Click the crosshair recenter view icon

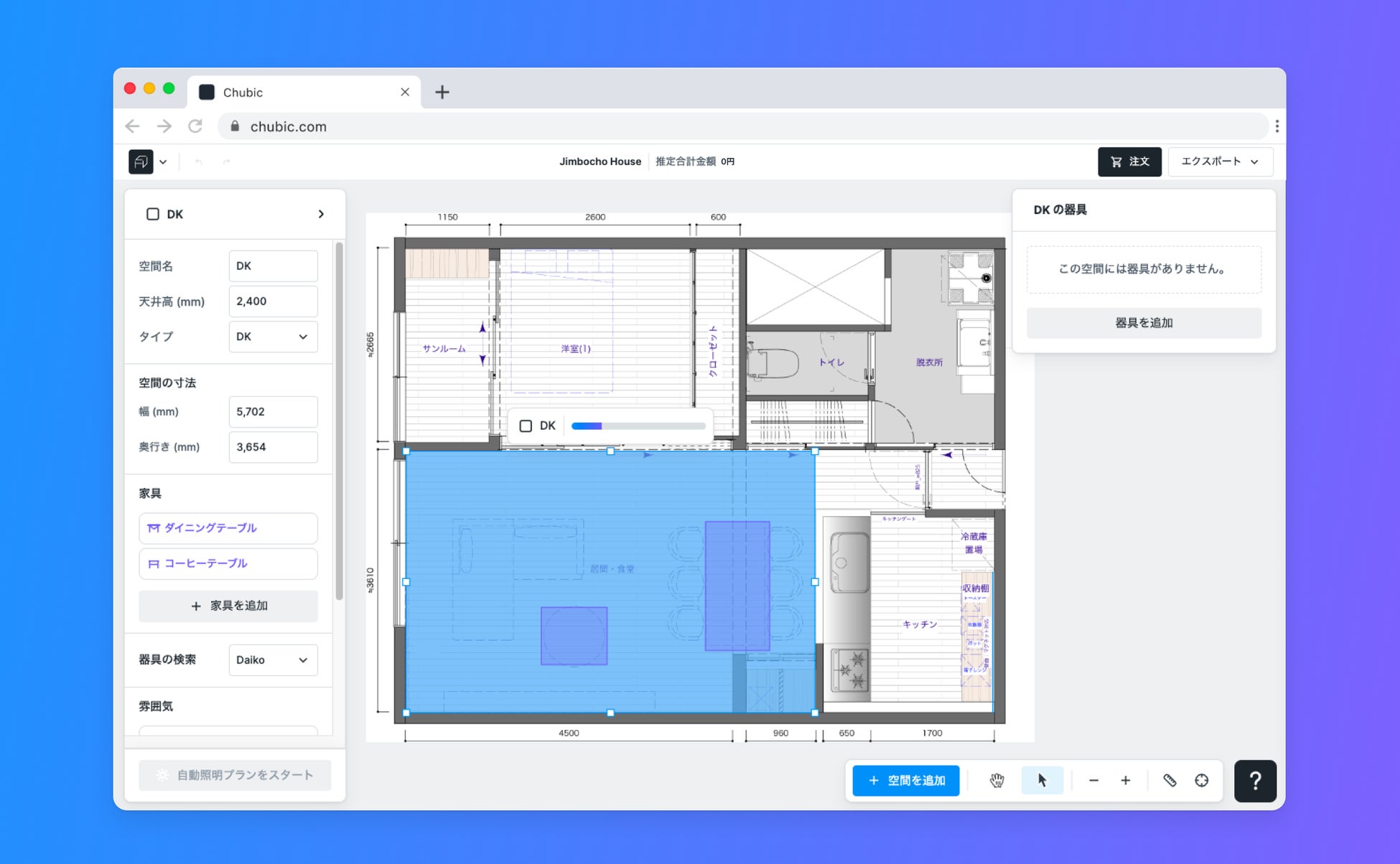click(1201, 780)
